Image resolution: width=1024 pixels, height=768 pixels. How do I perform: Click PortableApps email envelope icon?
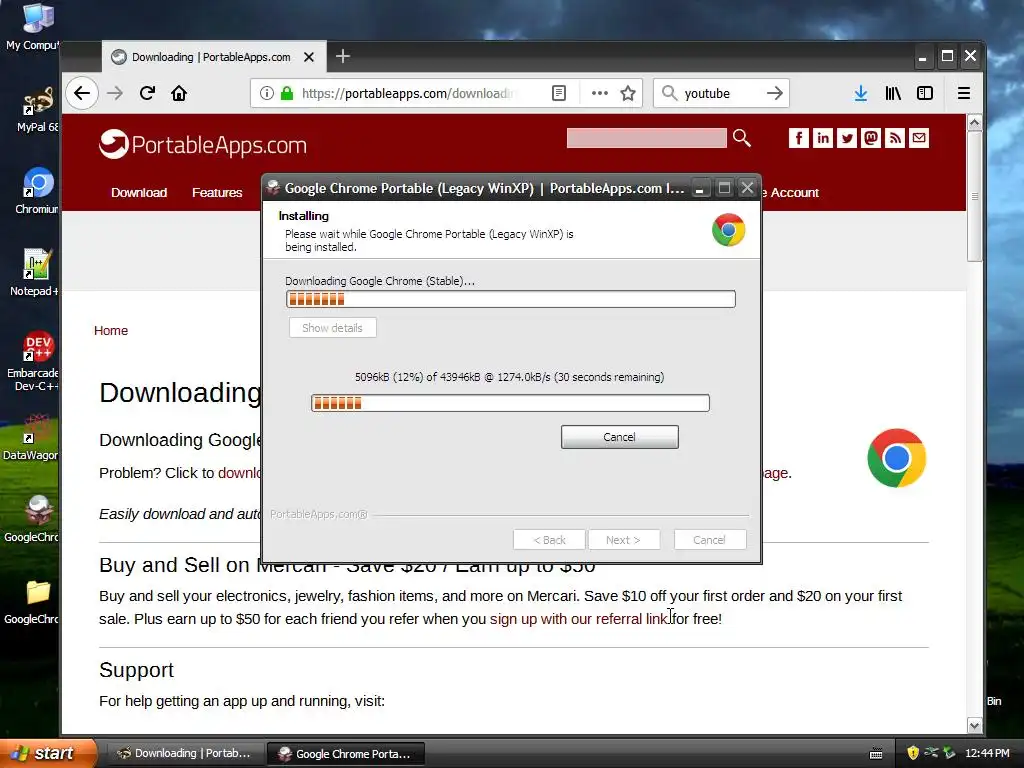tap(920, 138)
